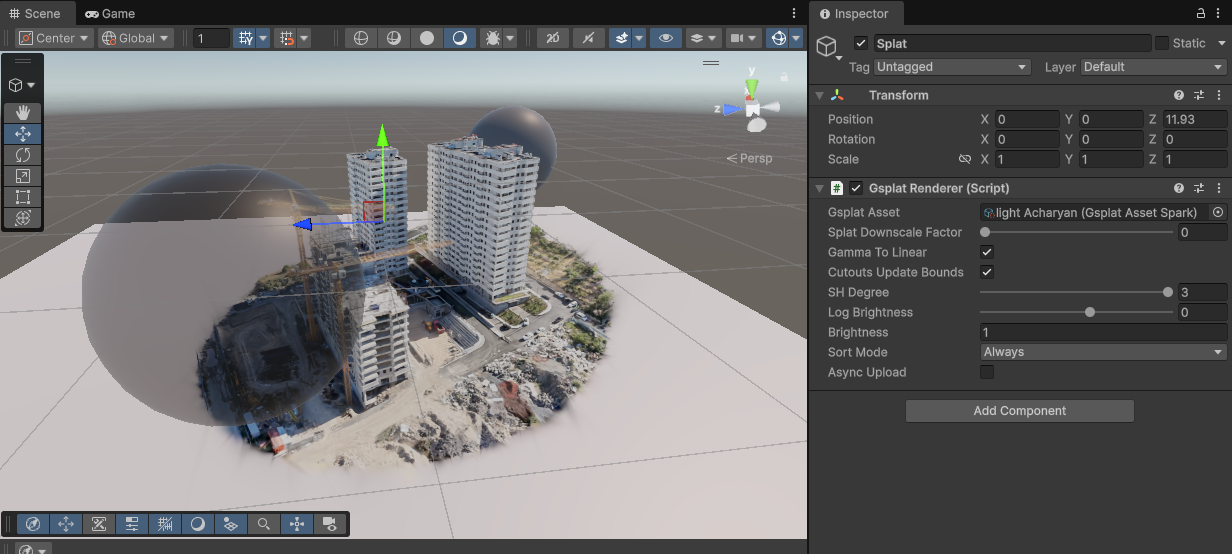The image size is (1232, 554).
Task: Click the four-arrow move icon in bottom toolbar
Action: (66, 523)
